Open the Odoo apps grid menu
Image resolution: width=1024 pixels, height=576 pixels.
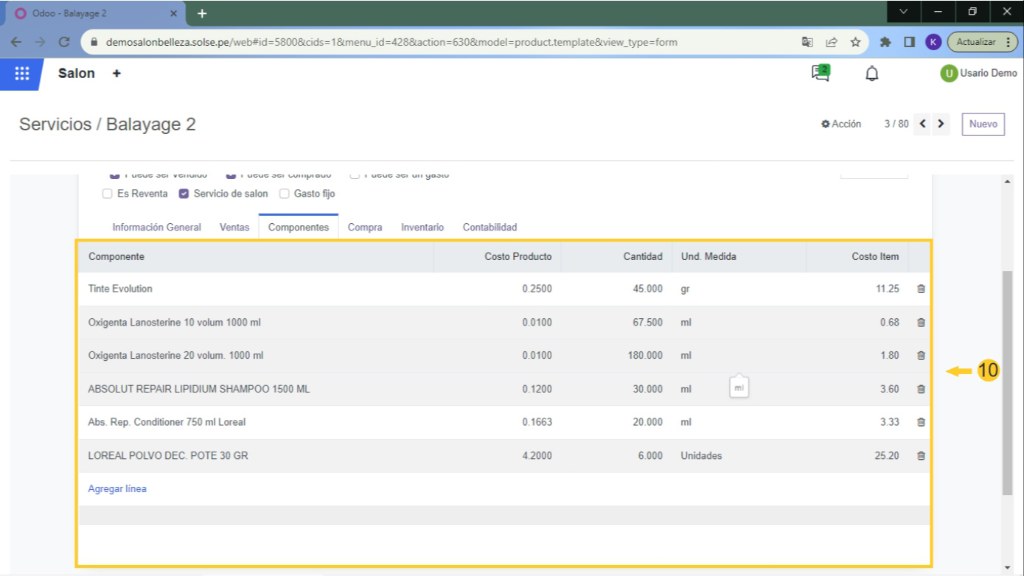point(22,73)
